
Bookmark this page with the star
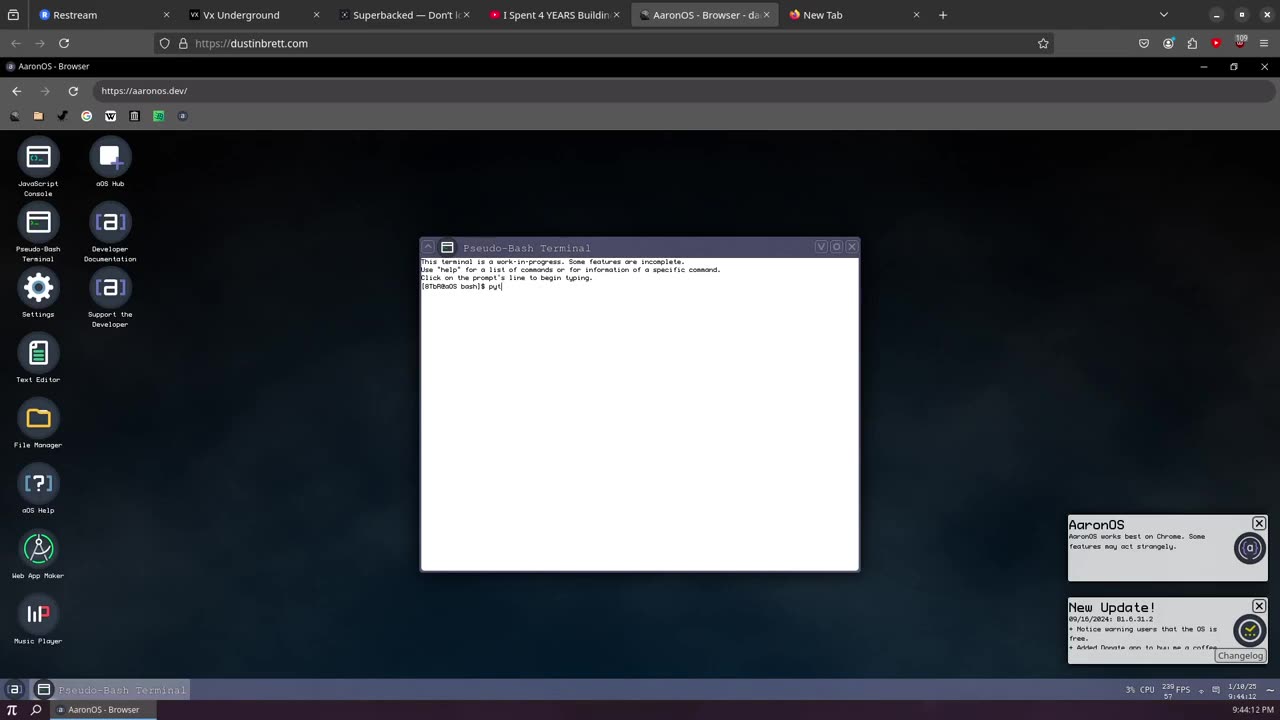pos(1043,43)
